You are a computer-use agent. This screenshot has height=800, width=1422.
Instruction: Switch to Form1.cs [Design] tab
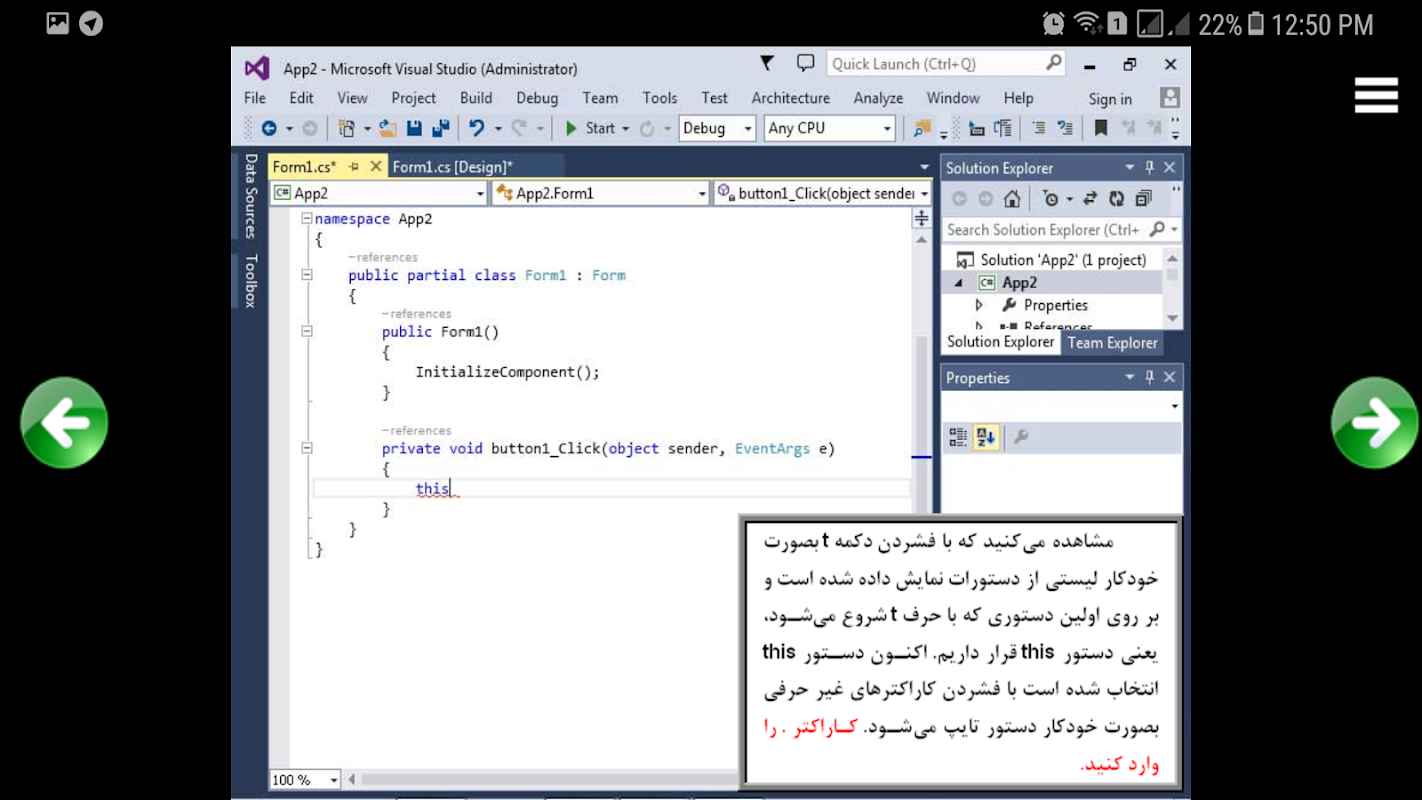tap(452, 167)
